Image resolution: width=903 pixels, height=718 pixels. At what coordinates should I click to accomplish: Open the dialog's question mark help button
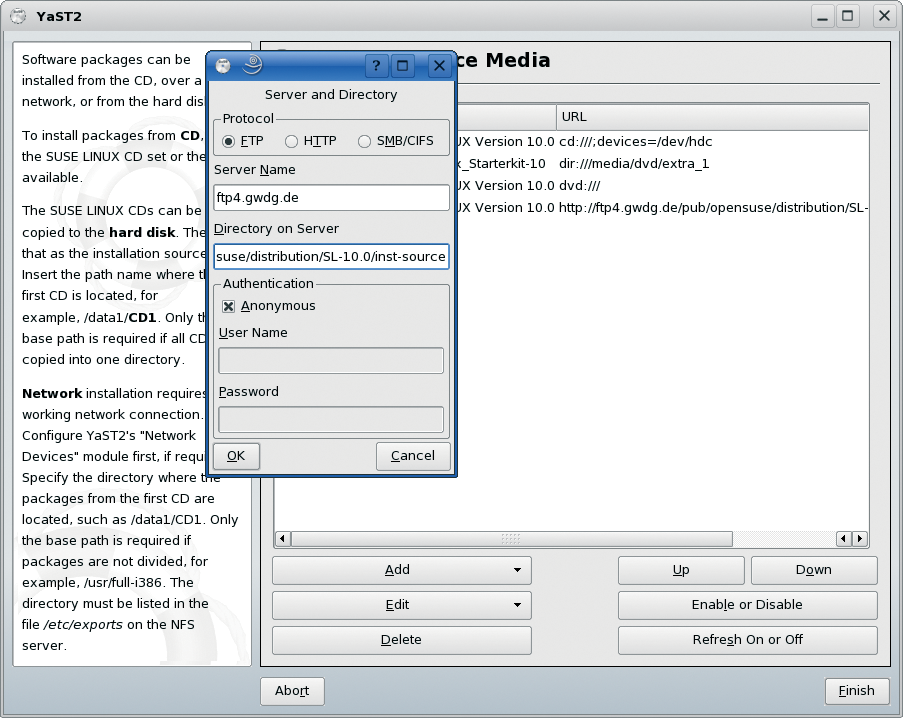377,66
